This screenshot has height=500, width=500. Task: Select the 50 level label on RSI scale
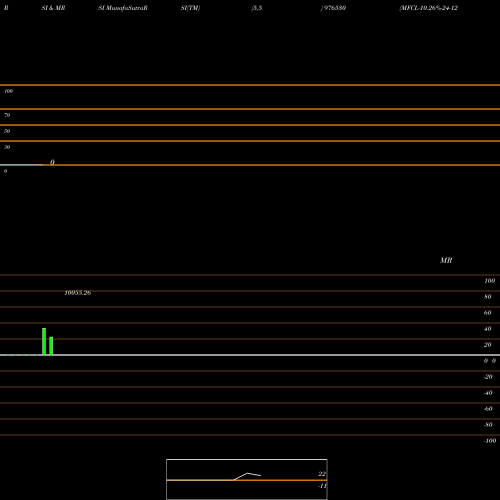point(7,131)
